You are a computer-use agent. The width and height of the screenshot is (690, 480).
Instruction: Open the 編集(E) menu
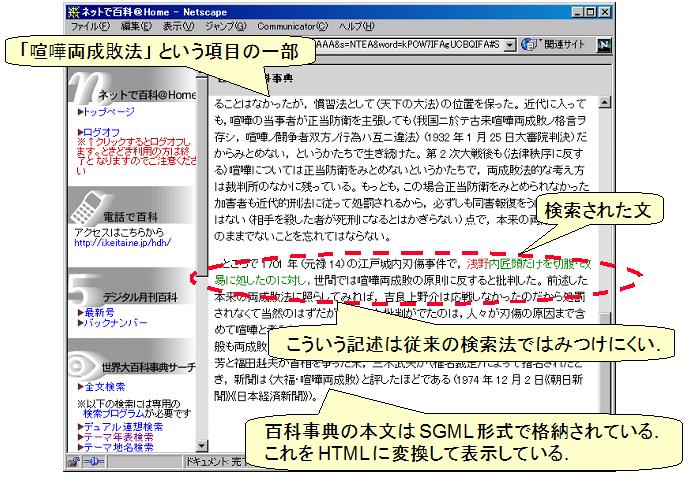[x=136, y=26]
